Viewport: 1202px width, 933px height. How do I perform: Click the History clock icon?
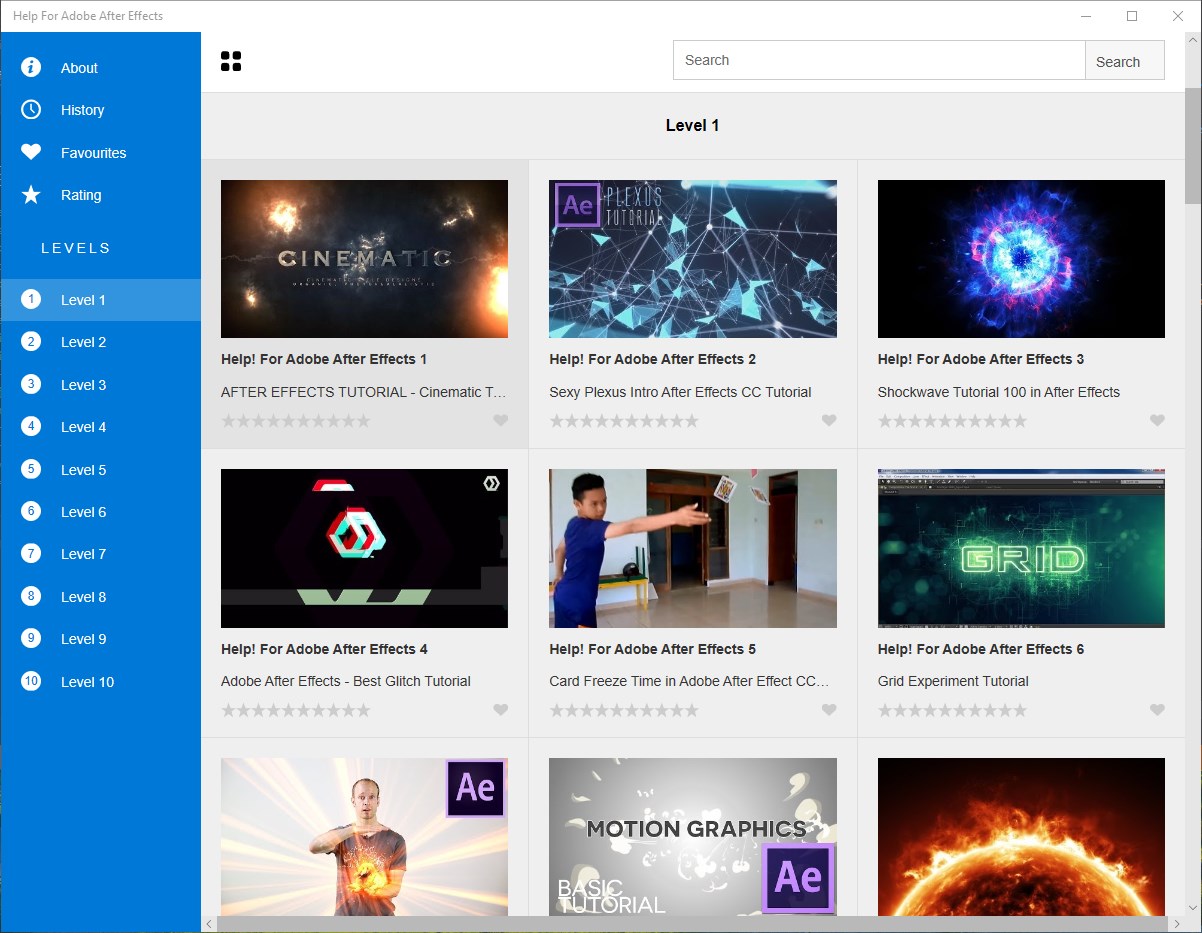[x=31, y=110]
